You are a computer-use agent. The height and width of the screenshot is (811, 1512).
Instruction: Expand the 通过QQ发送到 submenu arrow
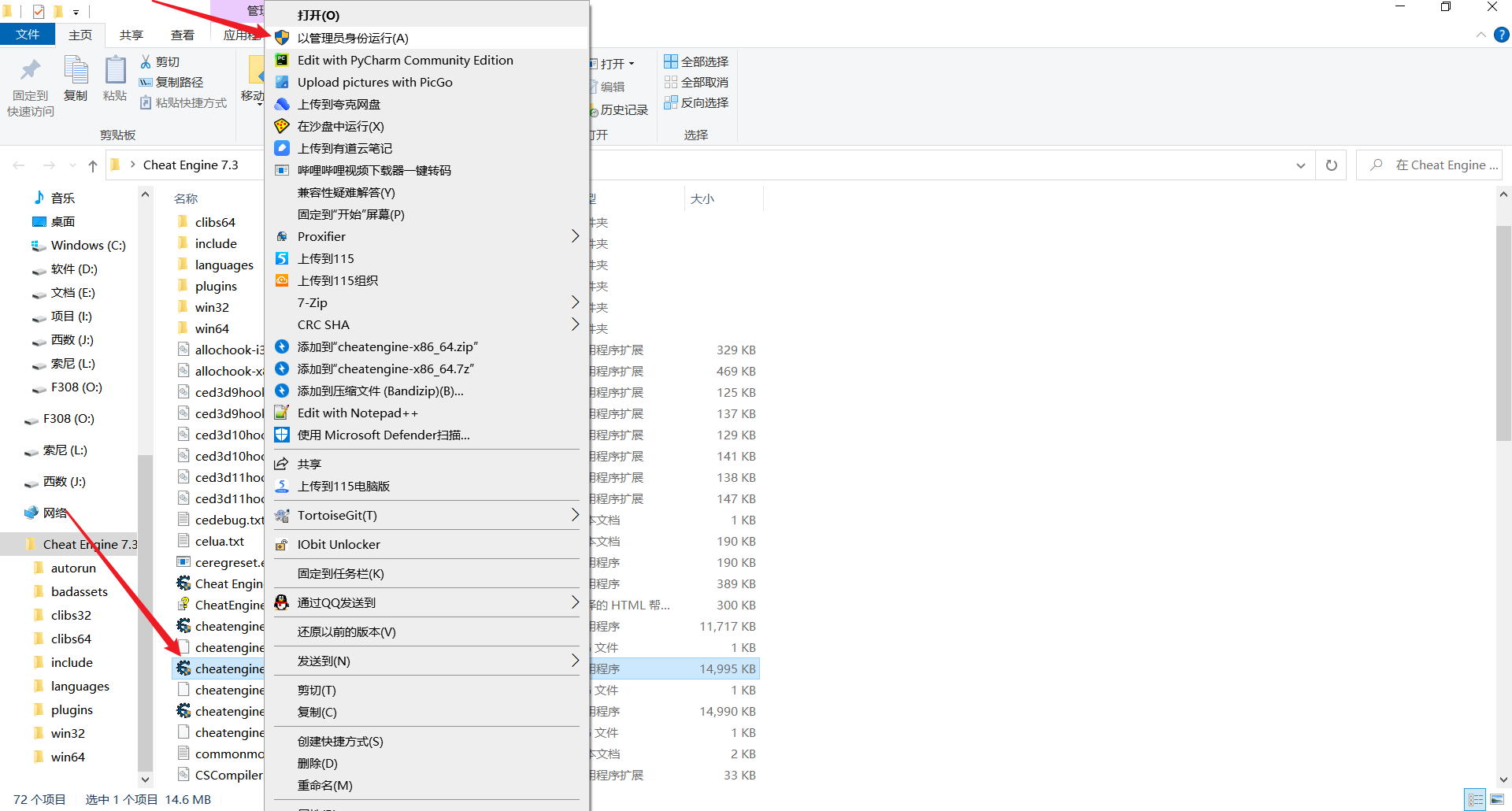coord(575,602)
